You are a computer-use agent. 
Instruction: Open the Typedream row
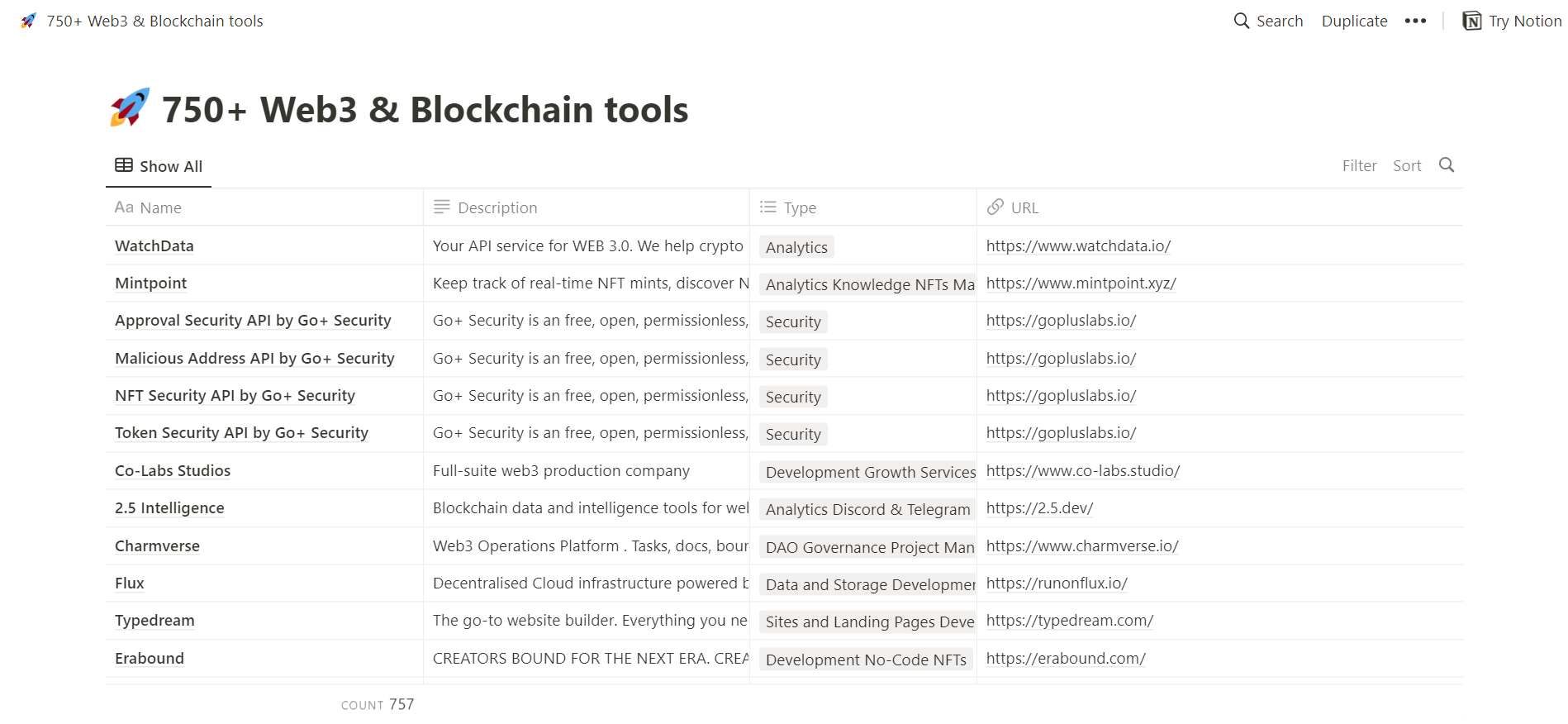pos(154,621)
